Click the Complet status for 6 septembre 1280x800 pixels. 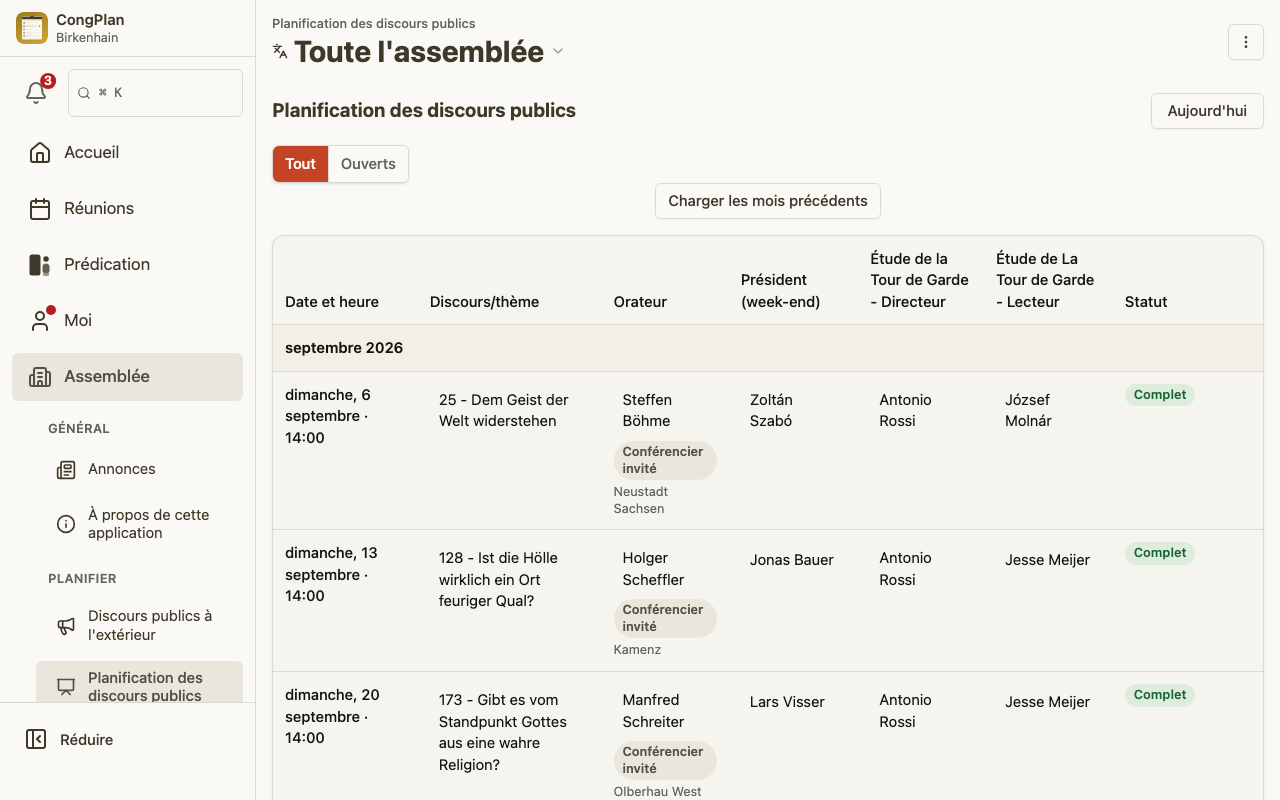[1160, 395]
